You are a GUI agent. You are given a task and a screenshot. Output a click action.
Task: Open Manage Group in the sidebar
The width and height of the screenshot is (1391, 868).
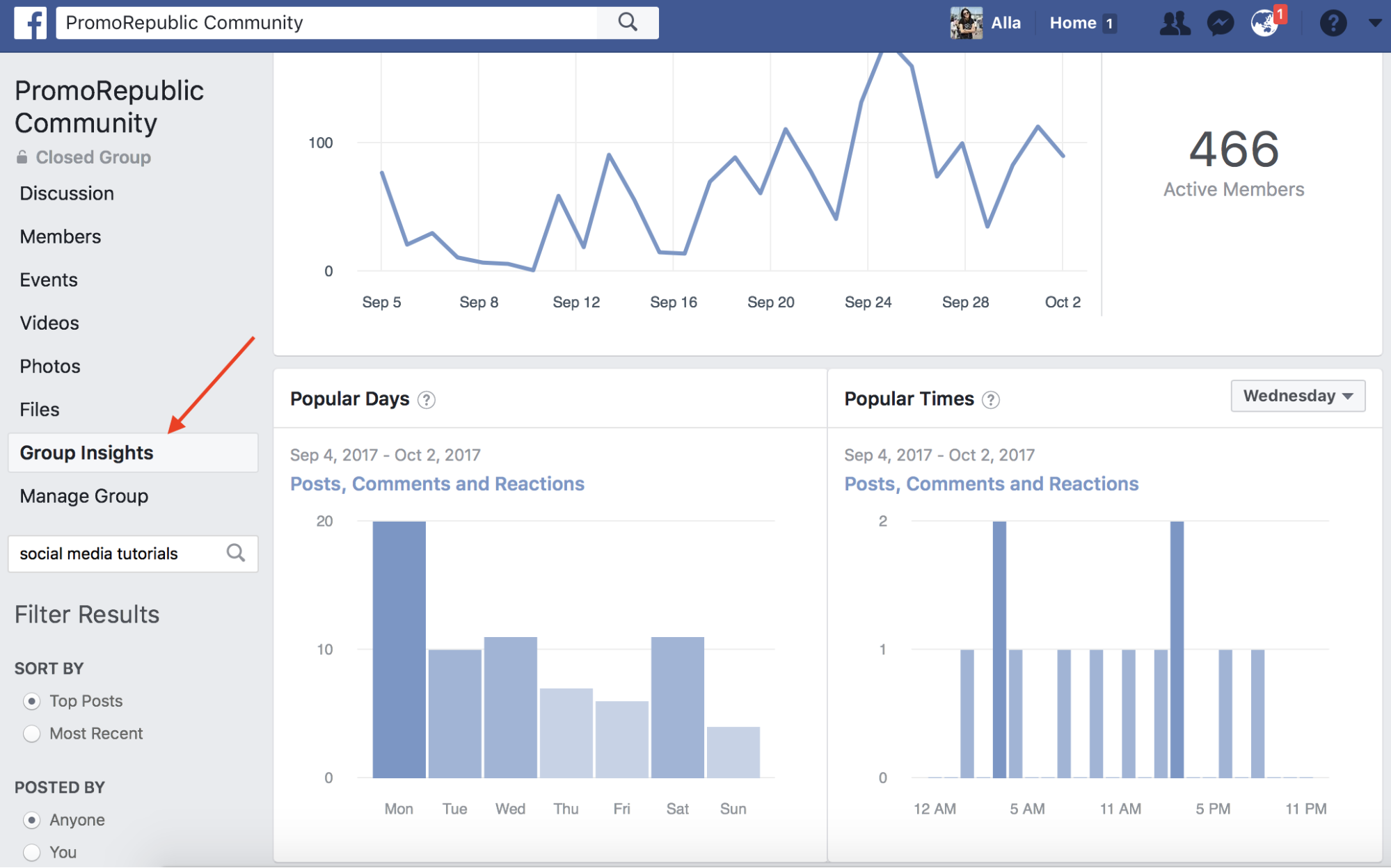84,496
